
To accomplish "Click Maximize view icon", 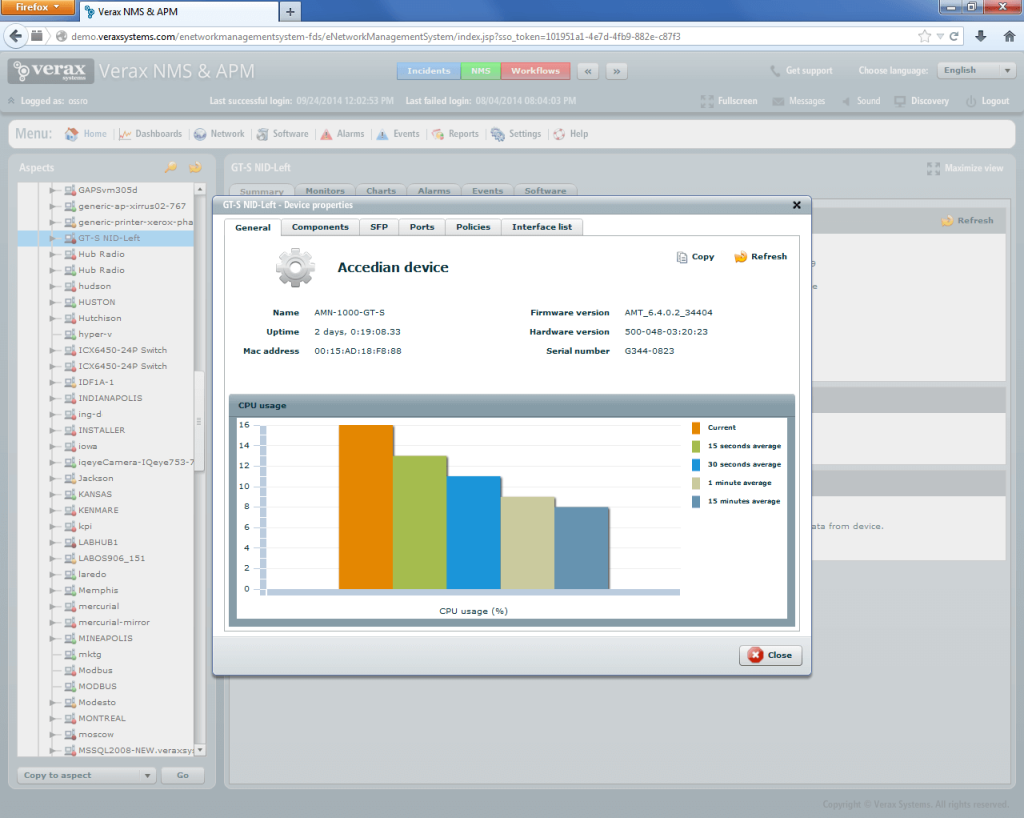I will pyautogui.click(x=933, y=168).
